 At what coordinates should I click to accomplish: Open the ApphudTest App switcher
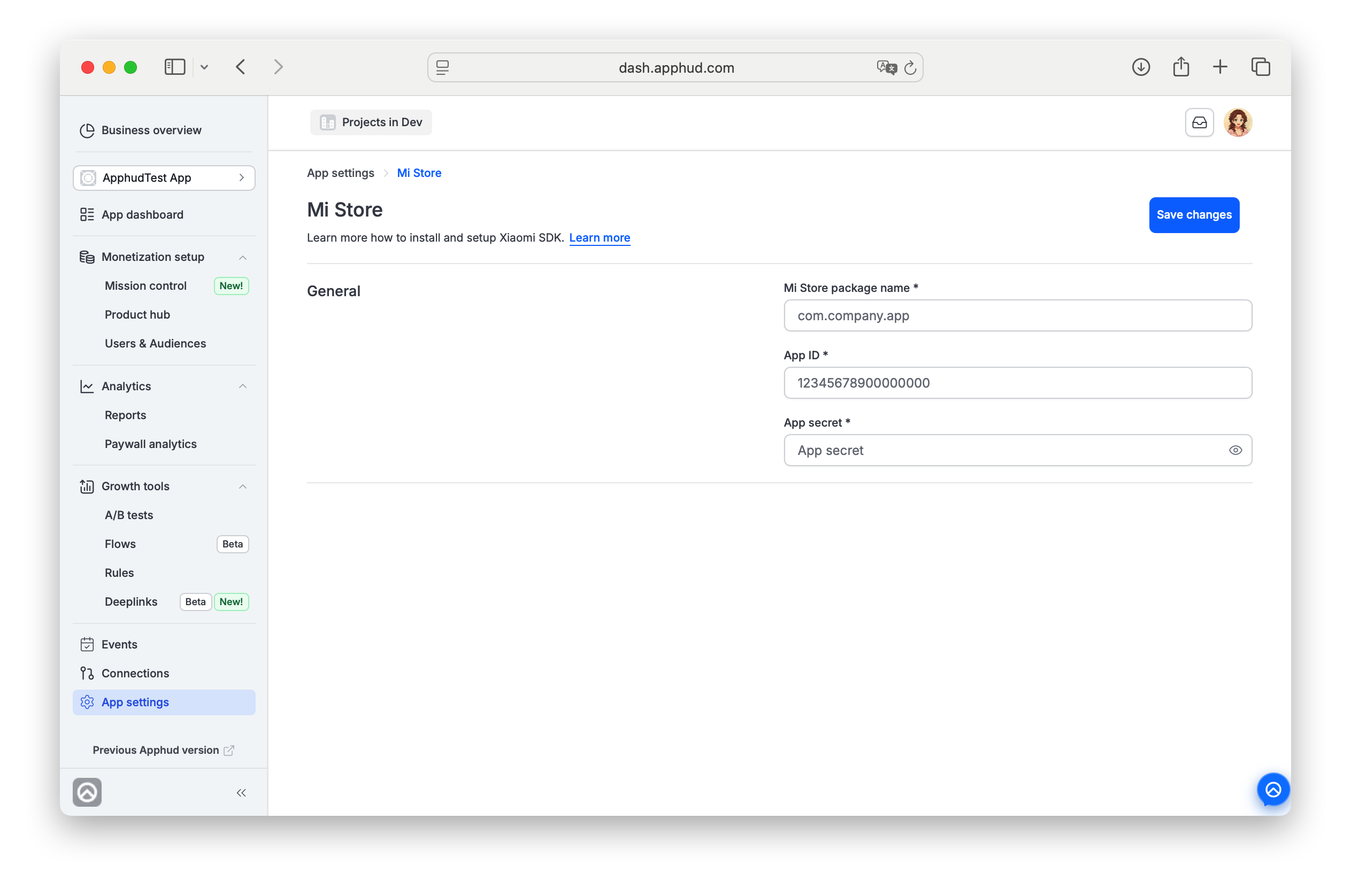pyautogui.click(x=164, y=177)
